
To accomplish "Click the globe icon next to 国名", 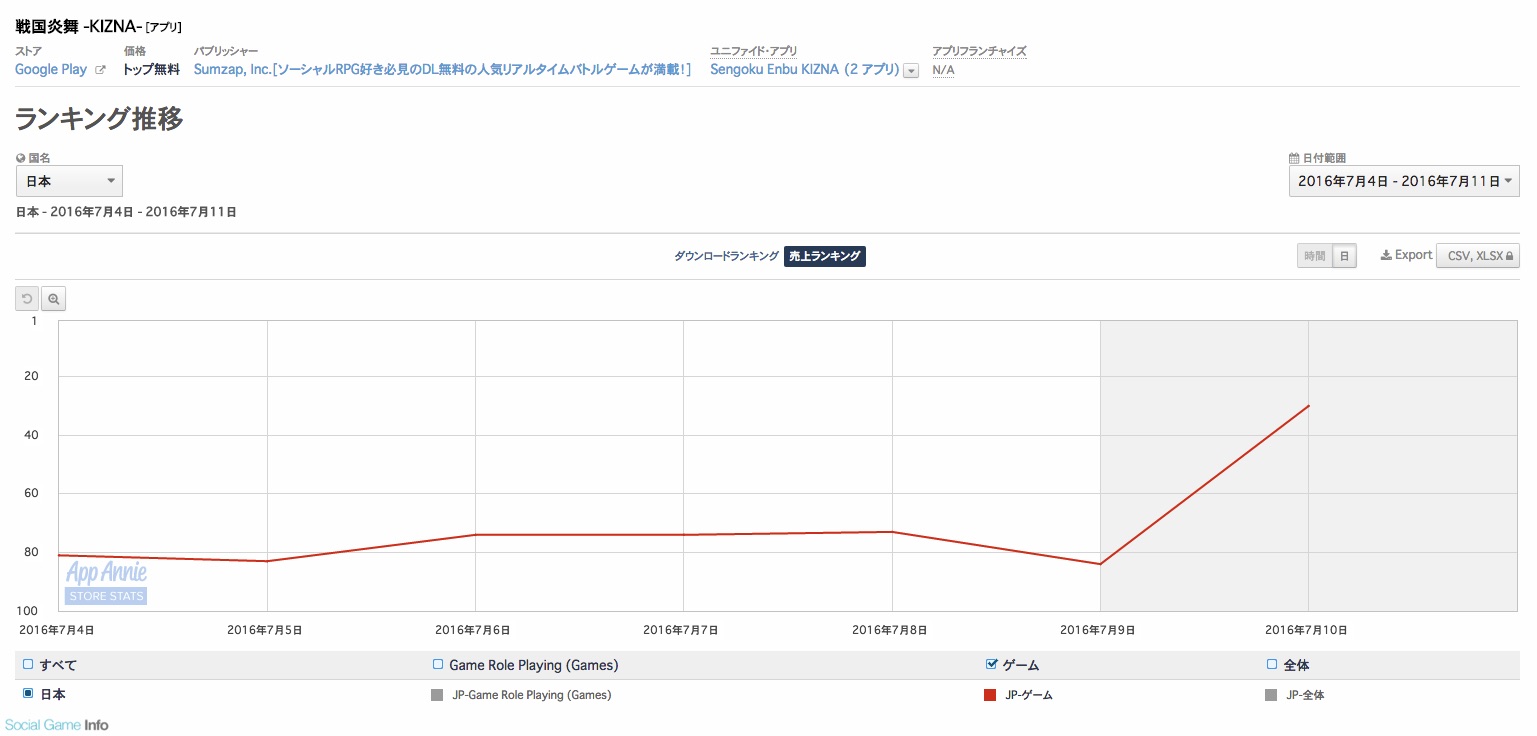I will click(21, 158).
